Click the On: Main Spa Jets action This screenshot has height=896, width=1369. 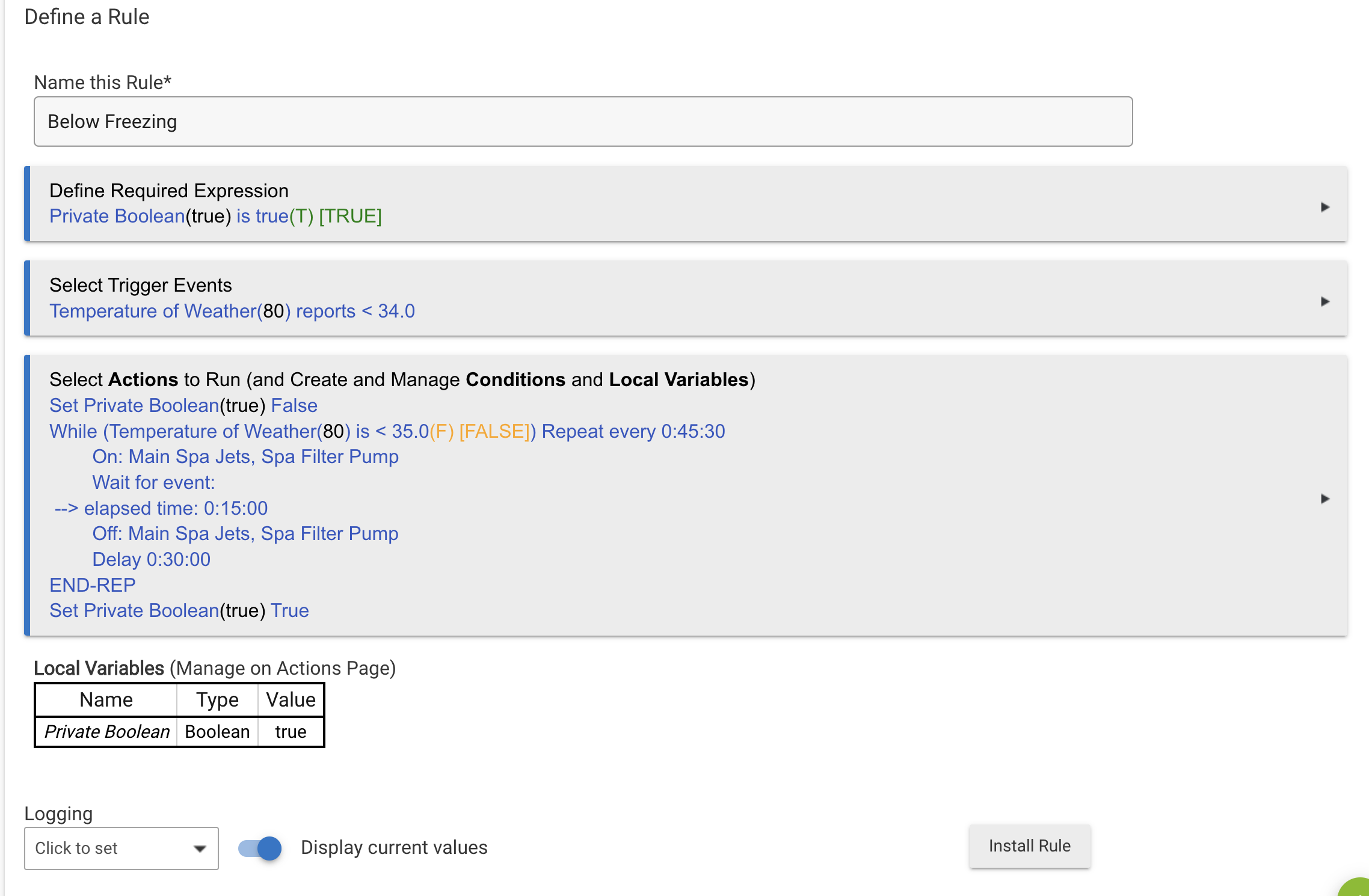tap(245, 456)
